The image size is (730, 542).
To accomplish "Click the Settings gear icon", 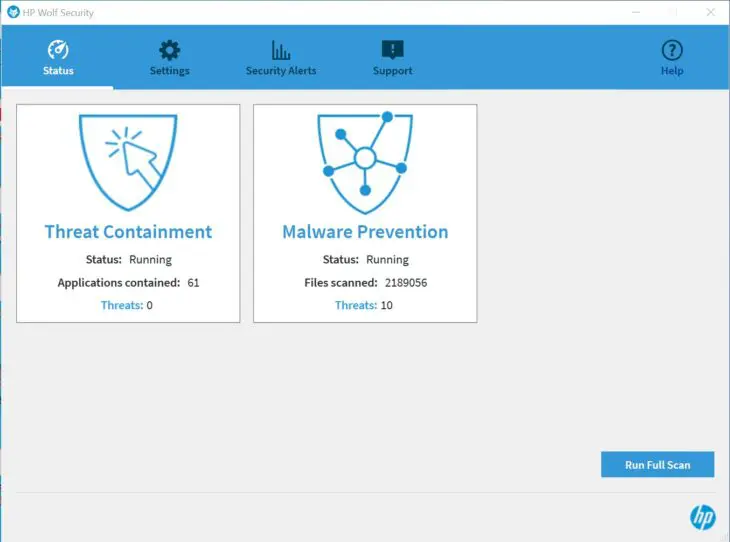I will (169, 50).
